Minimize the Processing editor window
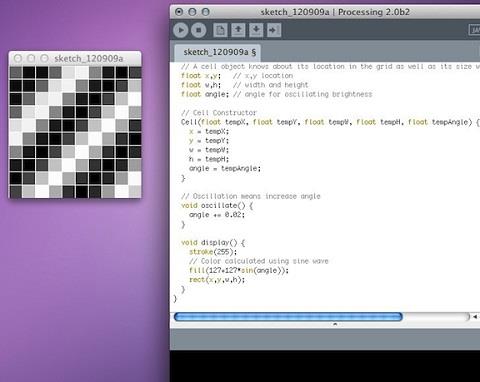The width and height of the screenshot is (480, 382). (x=192, y=12)
